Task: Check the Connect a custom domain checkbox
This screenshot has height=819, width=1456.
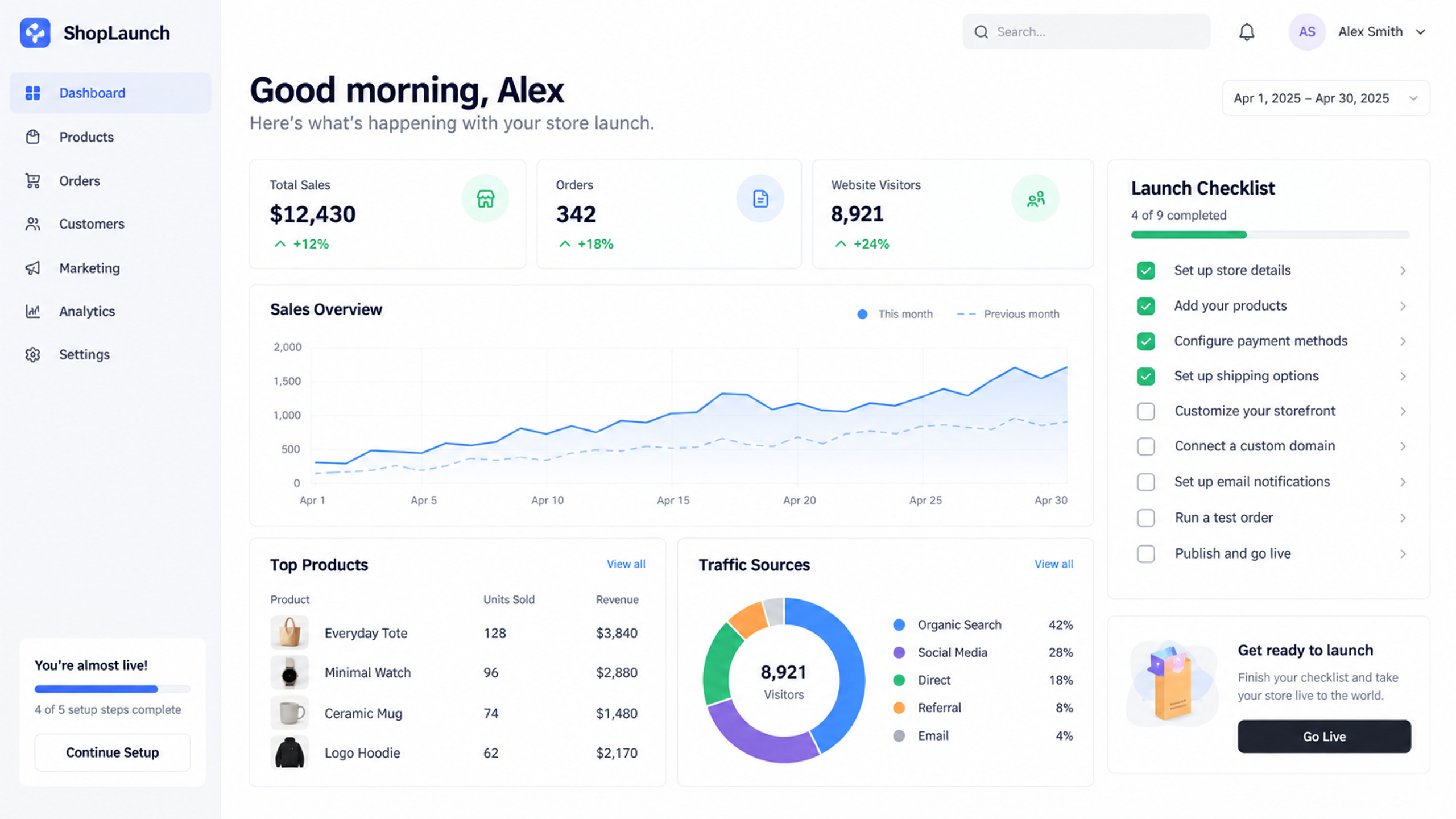Action: point(1146,446)
